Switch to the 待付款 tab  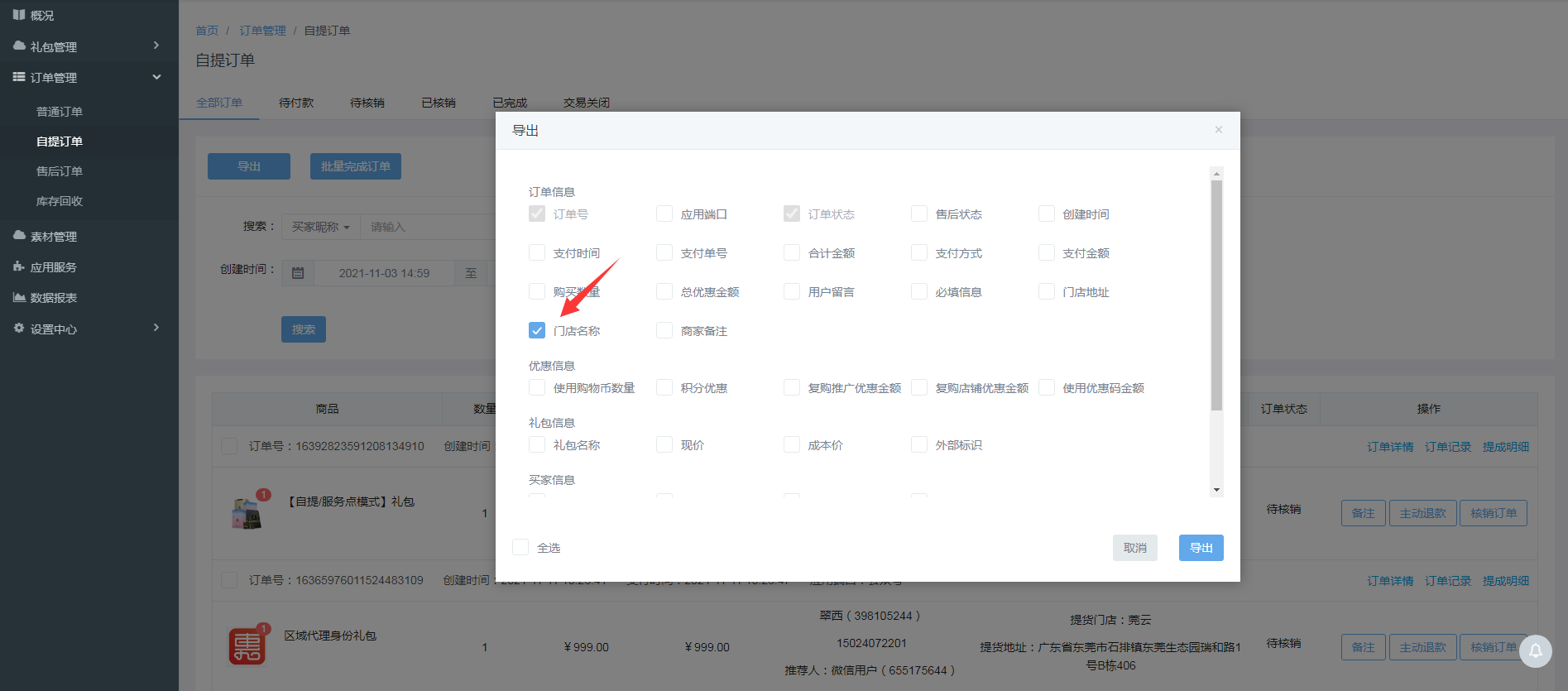[296, 103]
